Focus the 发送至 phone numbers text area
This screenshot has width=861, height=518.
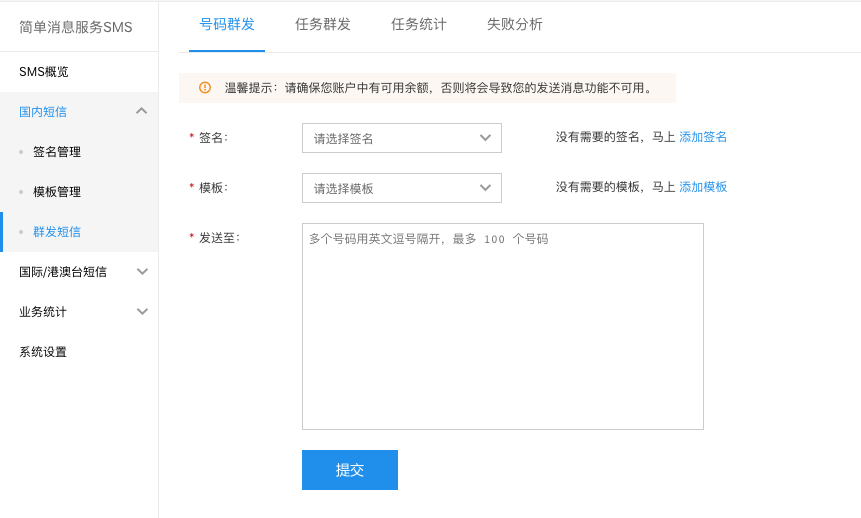click(502, 326)
